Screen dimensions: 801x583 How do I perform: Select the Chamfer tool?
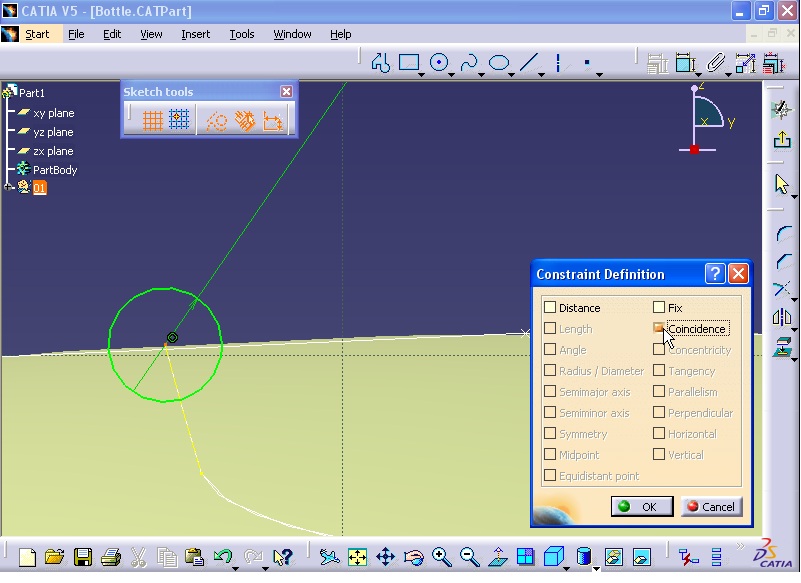[783, 261]
